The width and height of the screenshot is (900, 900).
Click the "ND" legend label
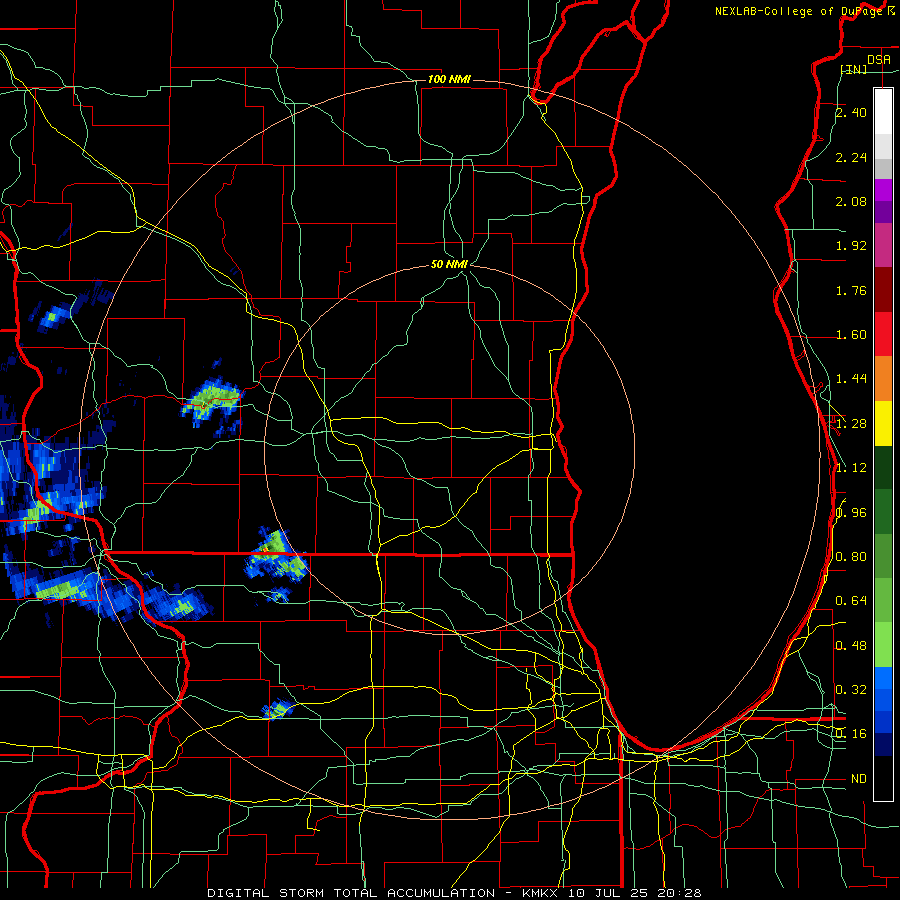click(859, 779)
